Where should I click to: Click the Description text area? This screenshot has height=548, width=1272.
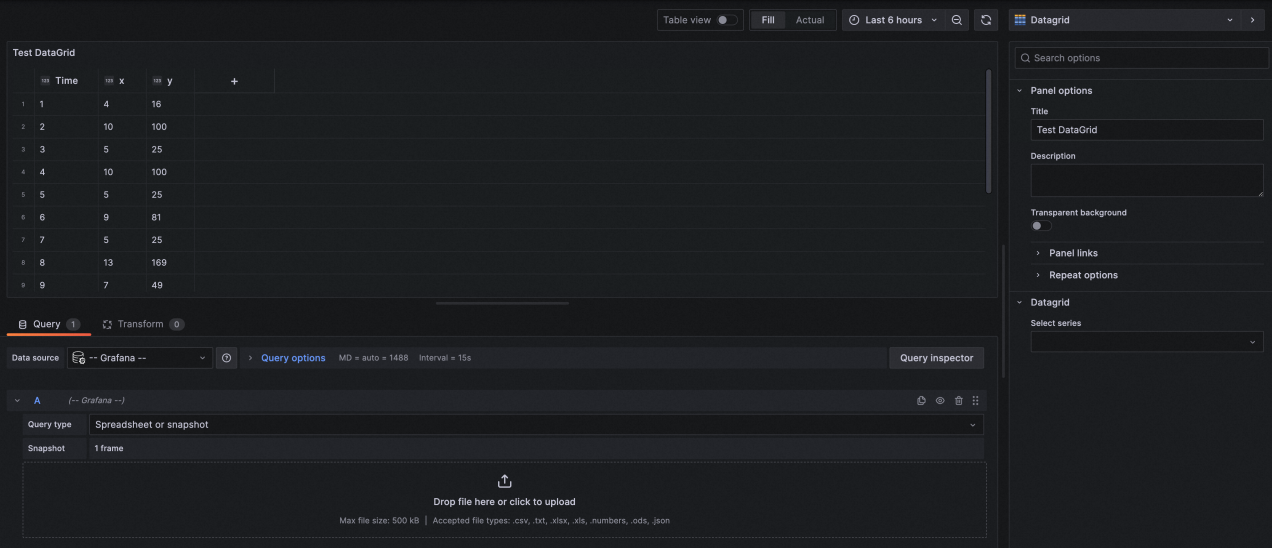click(1147, 181)
